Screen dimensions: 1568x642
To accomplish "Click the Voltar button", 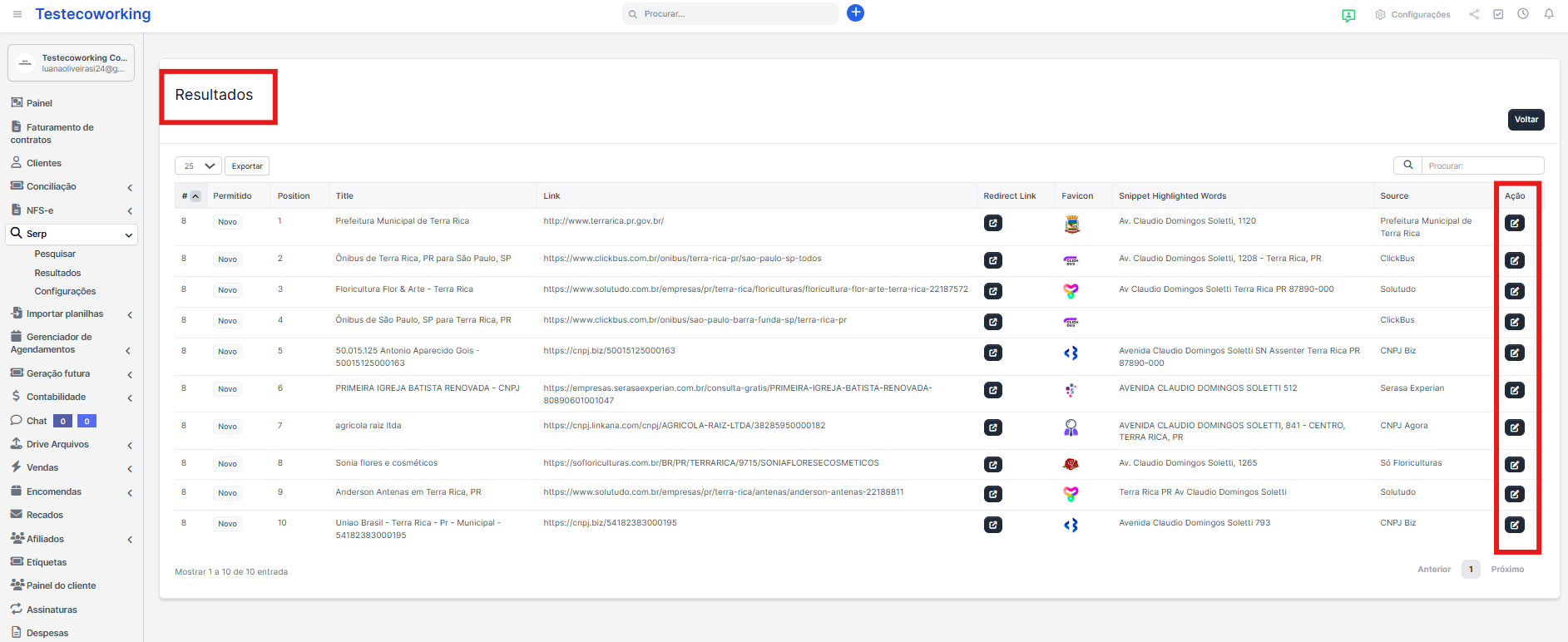I will click(x=1526, y=120).
